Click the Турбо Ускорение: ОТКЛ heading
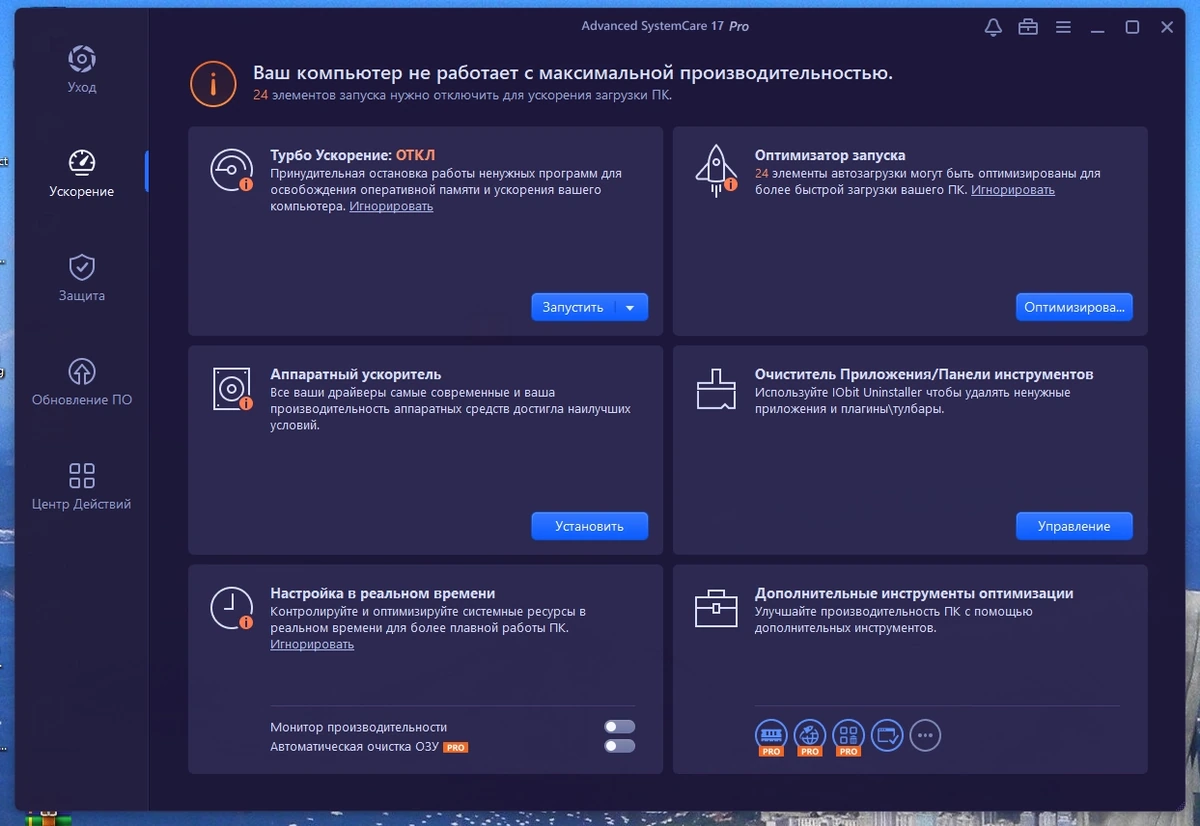Image resolution: width=1200 pixels, height=826 pixels. (353, 156)
